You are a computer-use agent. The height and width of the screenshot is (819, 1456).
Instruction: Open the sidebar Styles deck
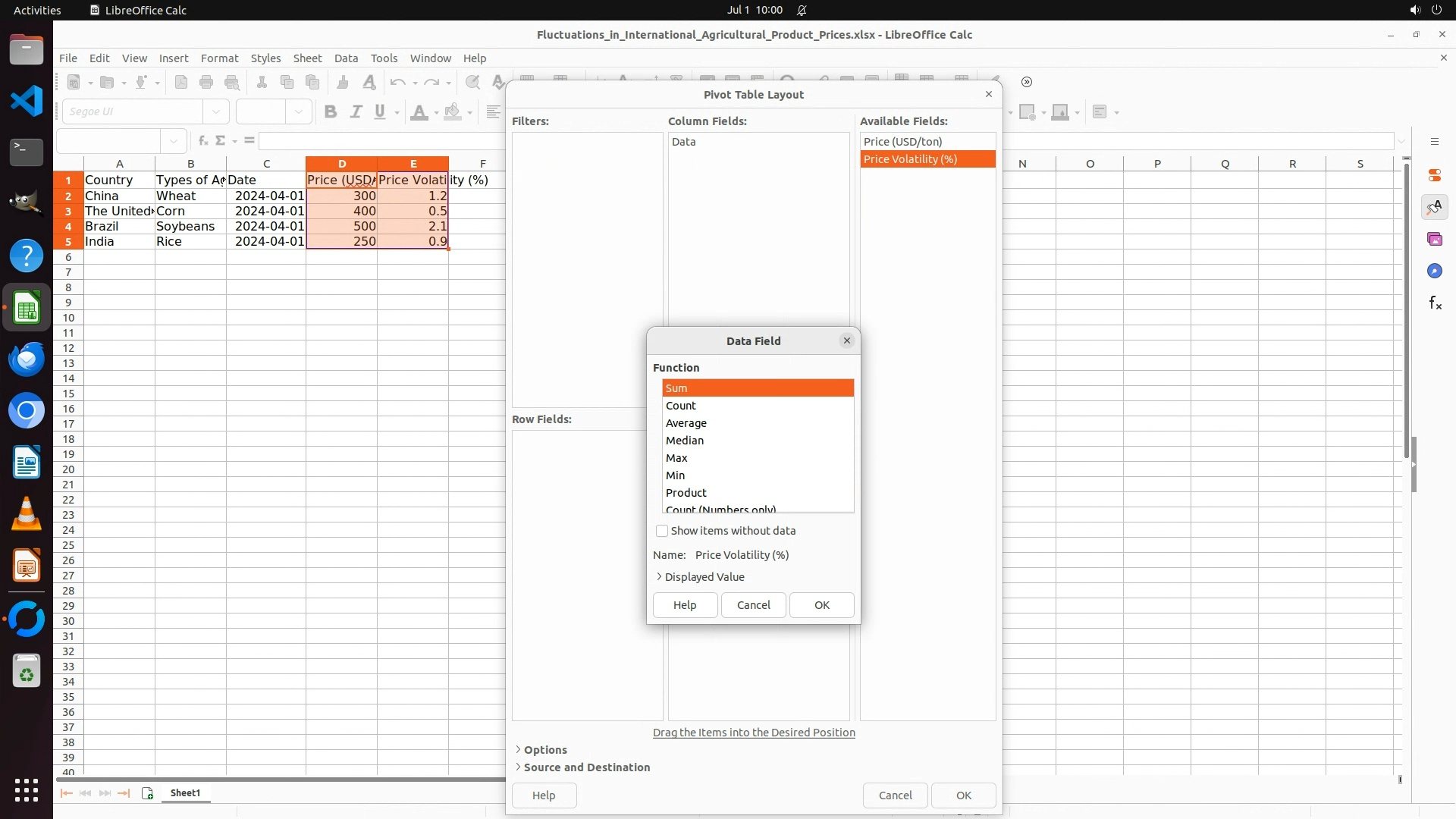(1434, 207)
